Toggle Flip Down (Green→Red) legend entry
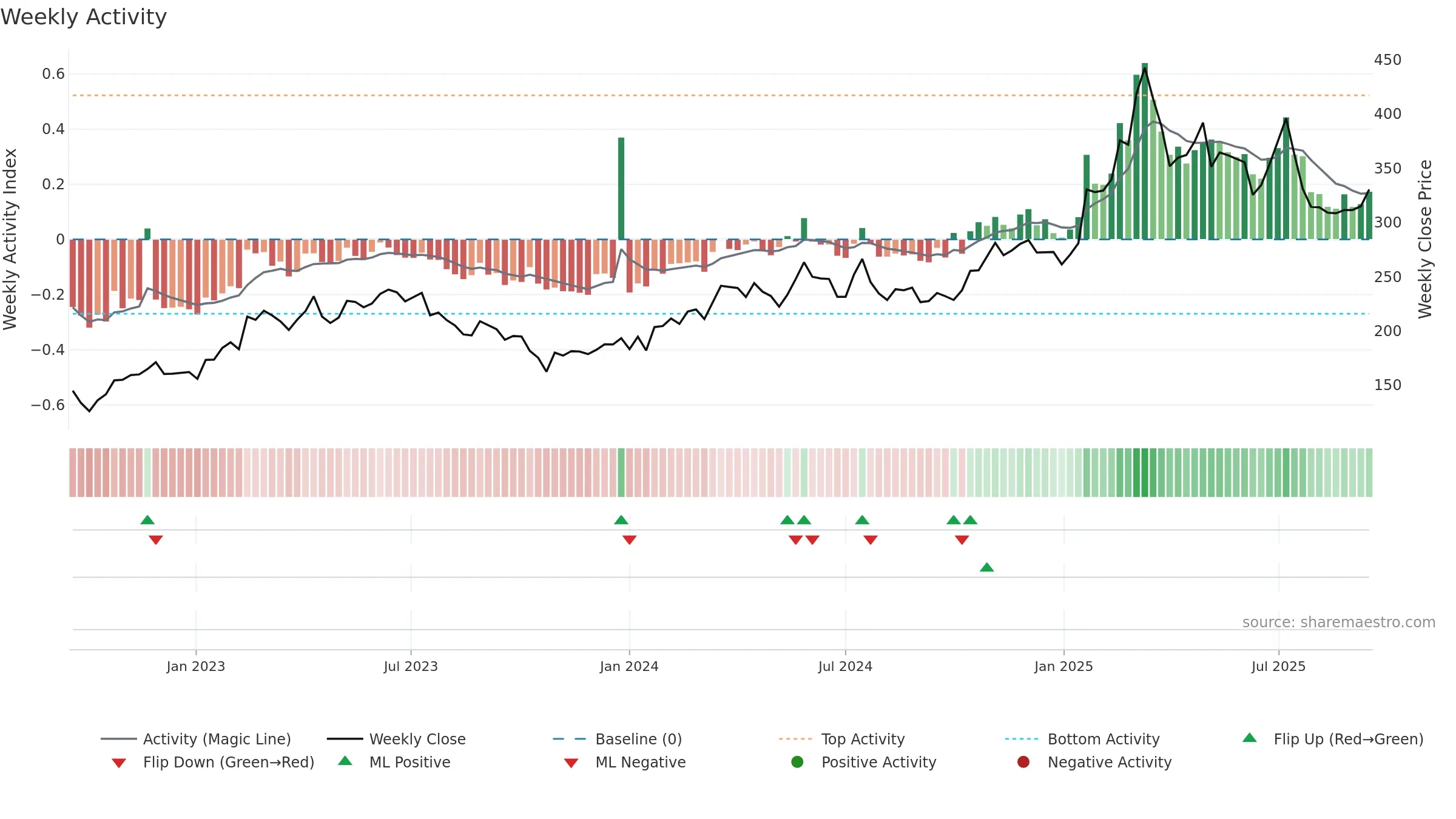 pyautogui.click(x=212, y=762)
